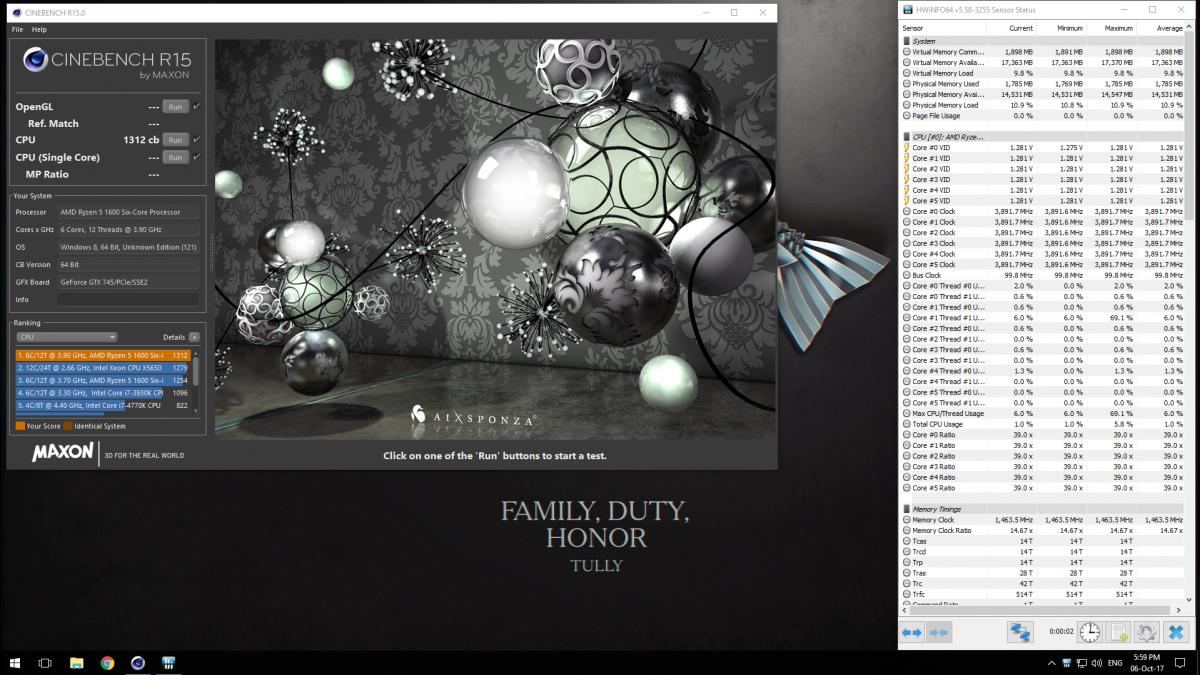Click the Minimum column header in HWiNFO
The height and width of the screenshot is (675, 1200).
tap(1062, 28)
